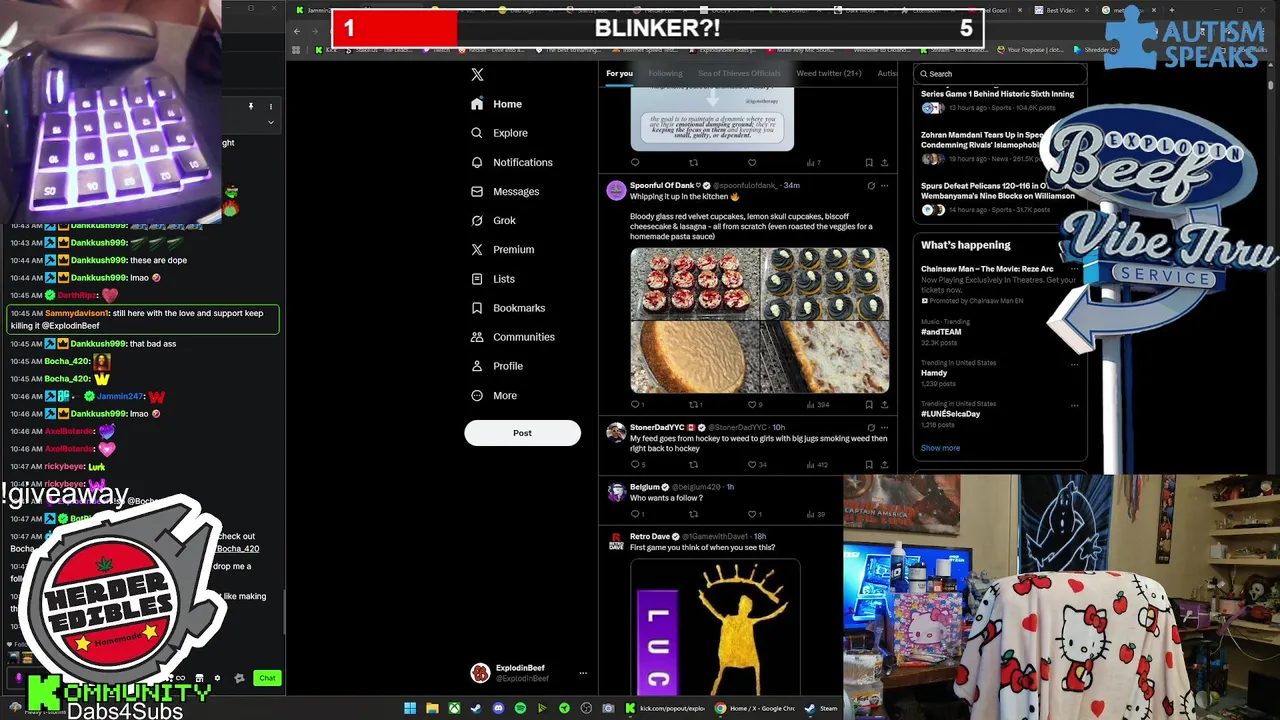Switch to Home / X Chrome taskbar window
The width and height of the screenshot is (1280, 720).
pos(755,708)
